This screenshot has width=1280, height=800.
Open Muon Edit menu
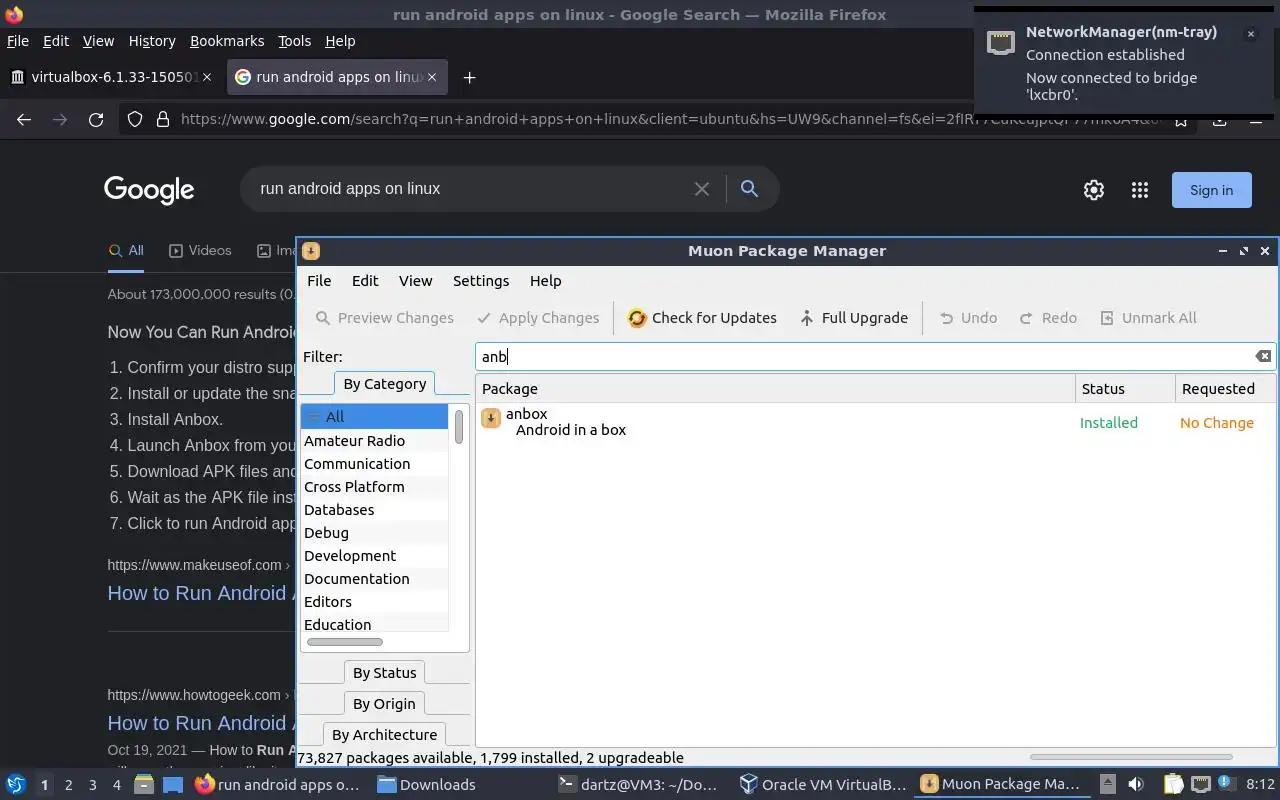pyautogui.click(x=365, y=281)
